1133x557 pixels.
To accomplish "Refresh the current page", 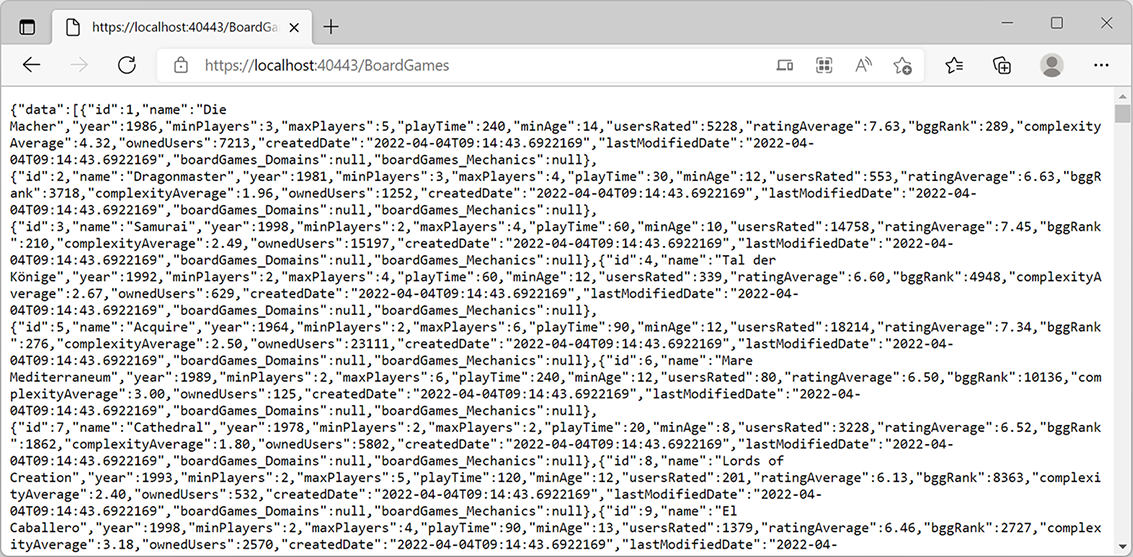I will point(127,66).
